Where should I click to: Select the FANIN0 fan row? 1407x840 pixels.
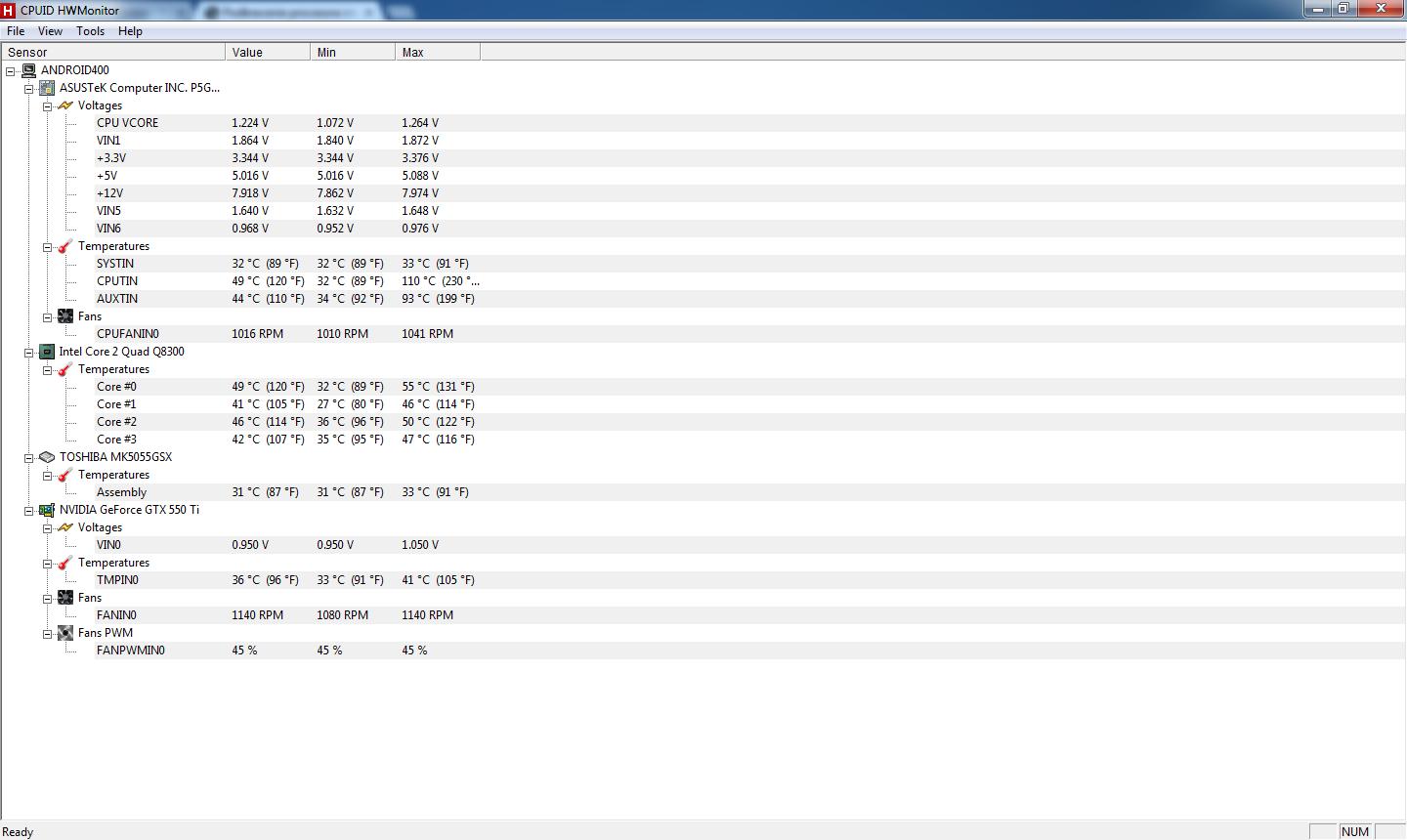(749, 615)
